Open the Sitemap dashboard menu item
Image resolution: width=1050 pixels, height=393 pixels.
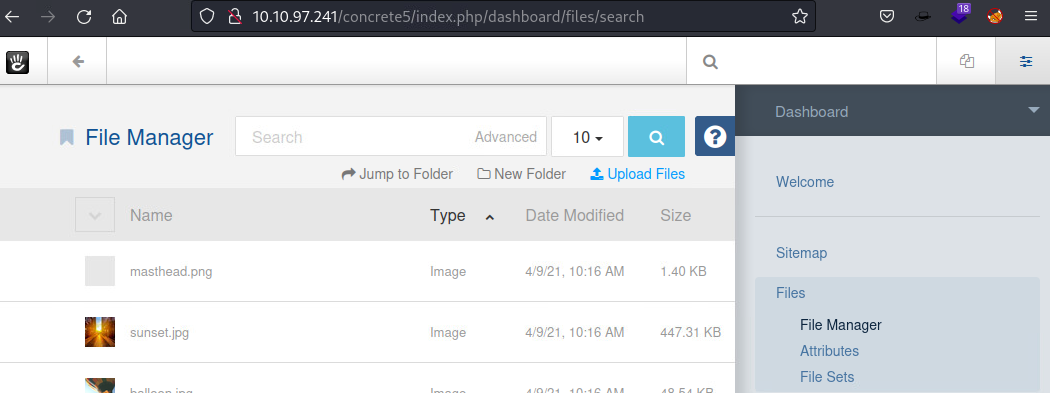pos(801,253)
